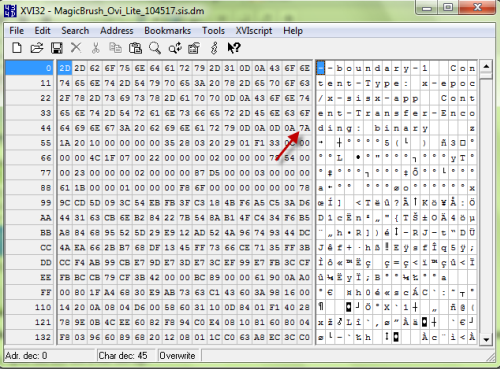Click the New file toolbar icon
The height and width of the screenshot is (369, 500).
coord(17,48)
